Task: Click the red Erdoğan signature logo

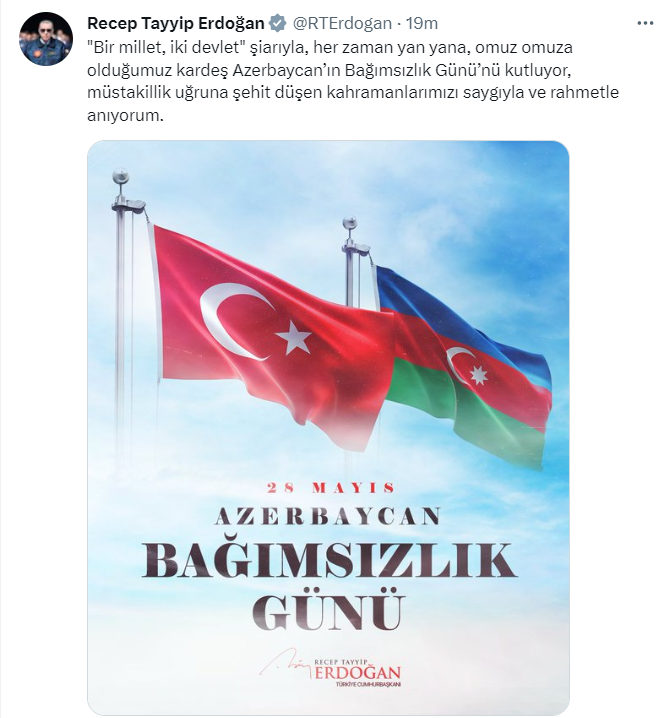Action: tap(331, 669)
